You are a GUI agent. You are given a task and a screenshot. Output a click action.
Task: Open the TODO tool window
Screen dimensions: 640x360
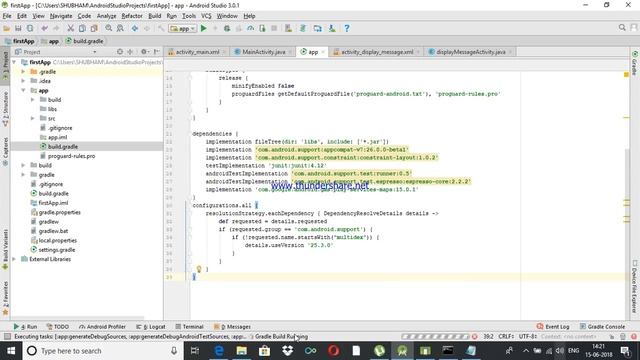click(58, 327)
